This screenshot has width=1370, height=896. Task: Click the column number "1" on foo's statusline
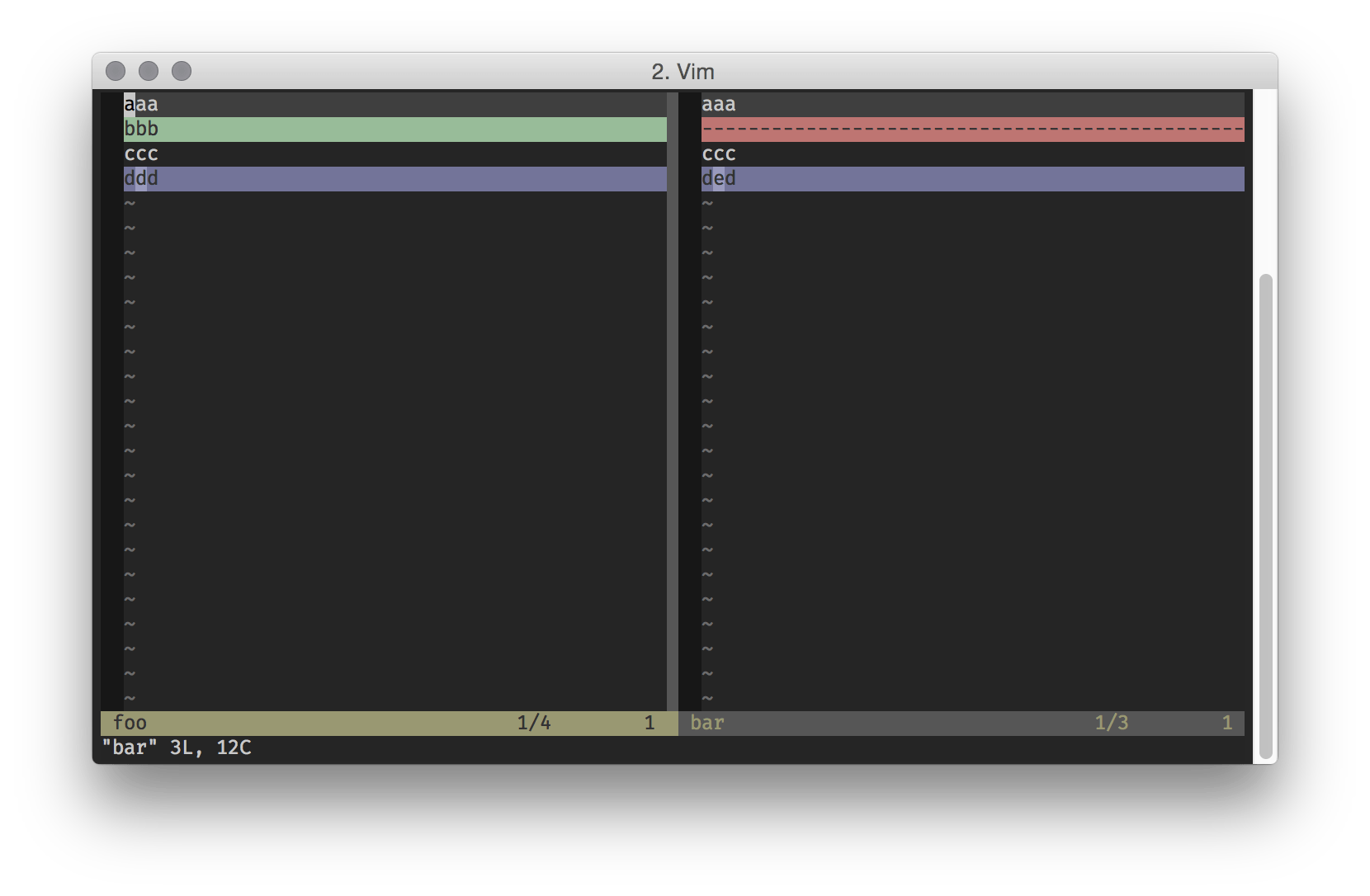tap(651, 722)
